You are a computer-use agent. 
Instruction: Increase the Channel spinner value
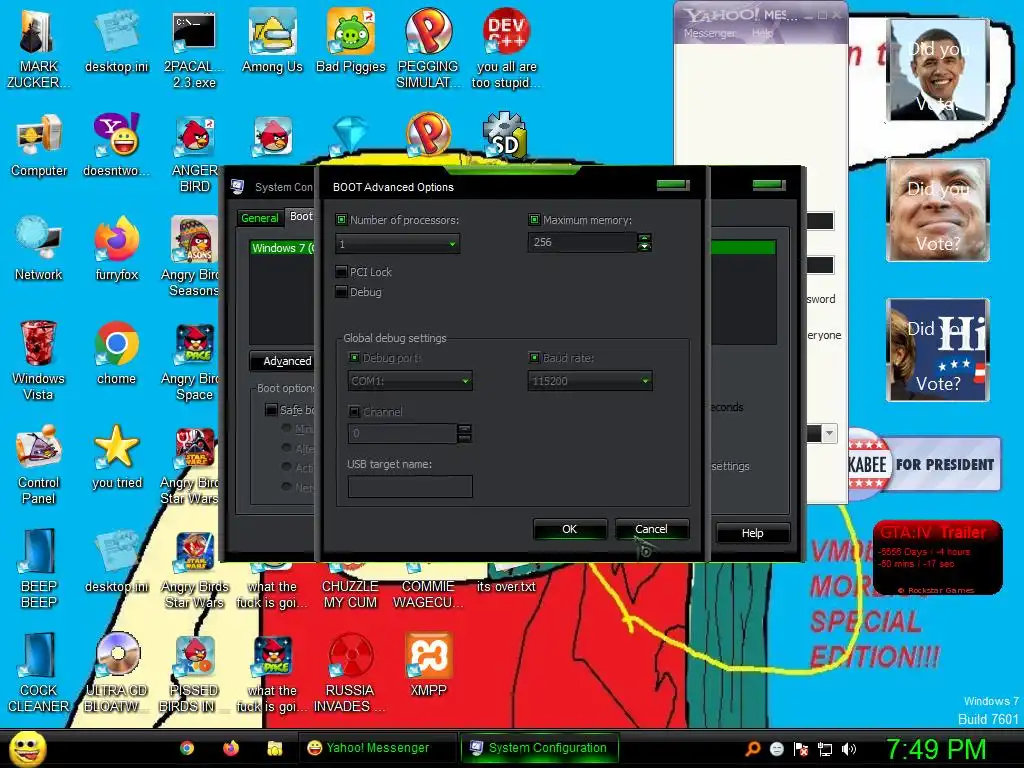tap(464, 428)
